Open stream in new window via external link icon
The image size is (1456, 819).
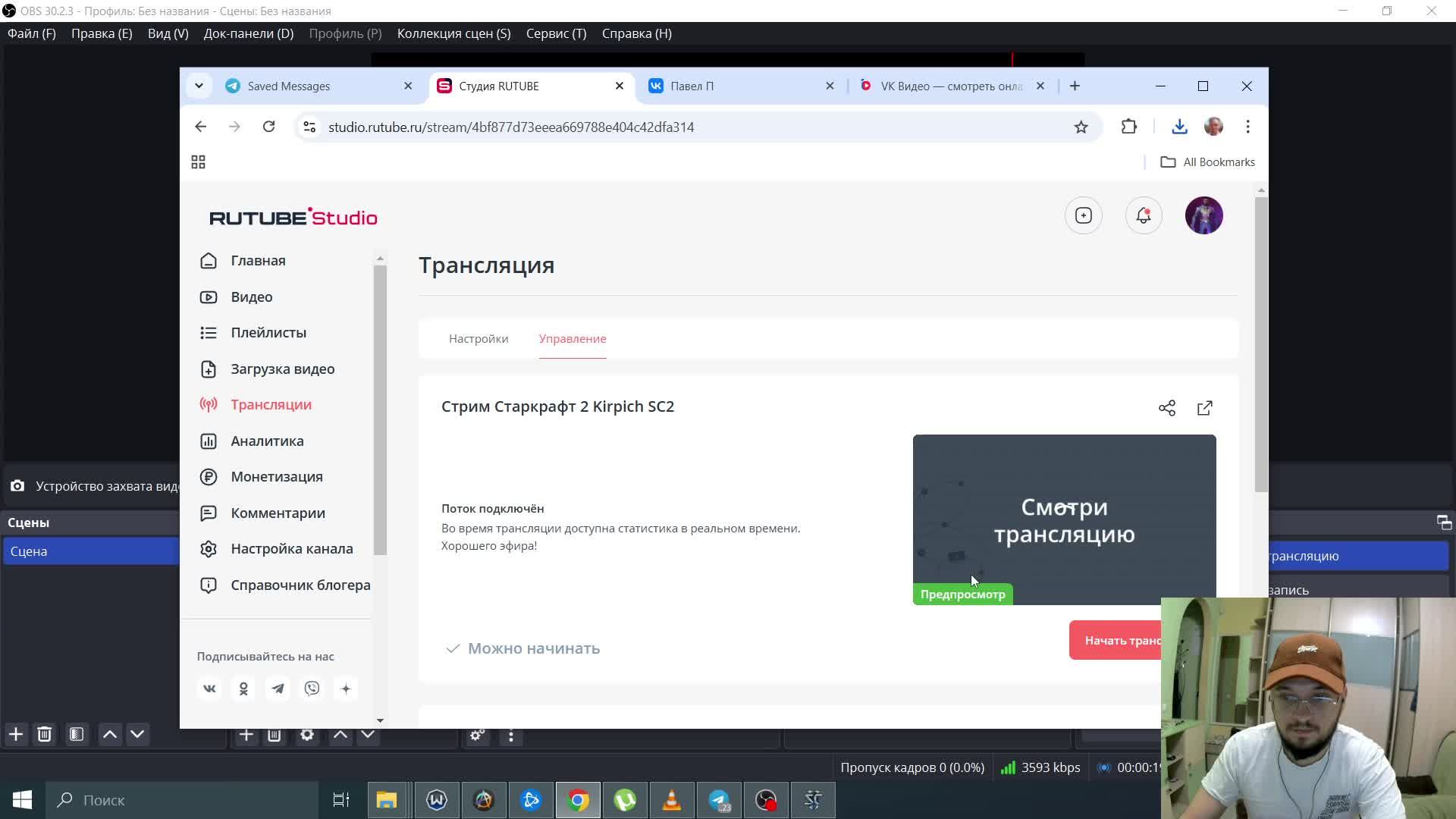pyautogui.click(x=1204, y=408)
